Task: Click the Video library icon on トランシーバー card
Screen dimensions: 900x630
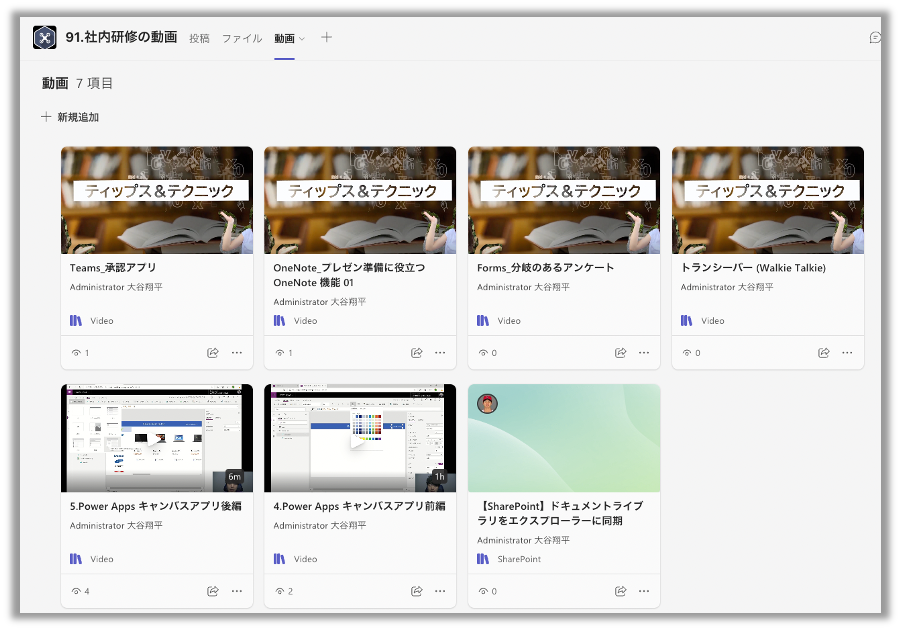Action: [686, 321]
